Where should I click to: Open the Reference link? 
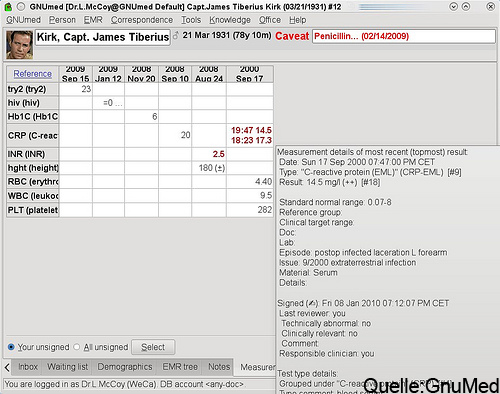[x=32, y=74]
